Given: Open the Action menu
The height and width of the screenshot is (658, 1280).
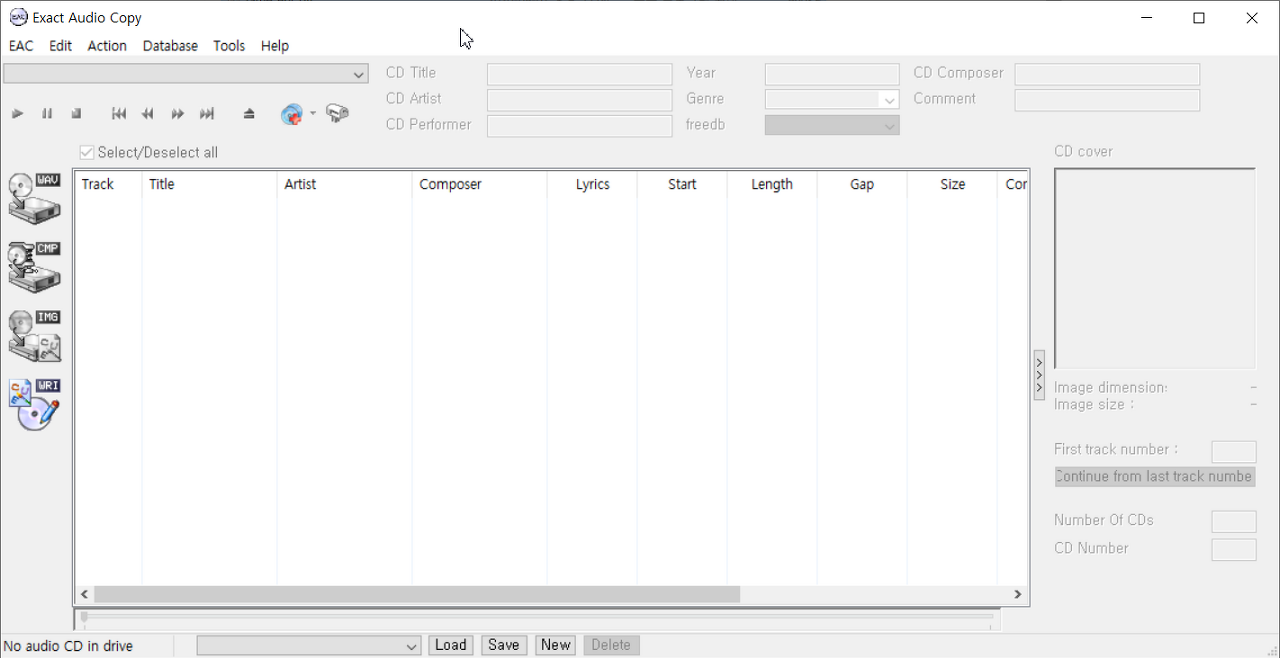Looking at the screenshot, I should click(x=107, y=46).
